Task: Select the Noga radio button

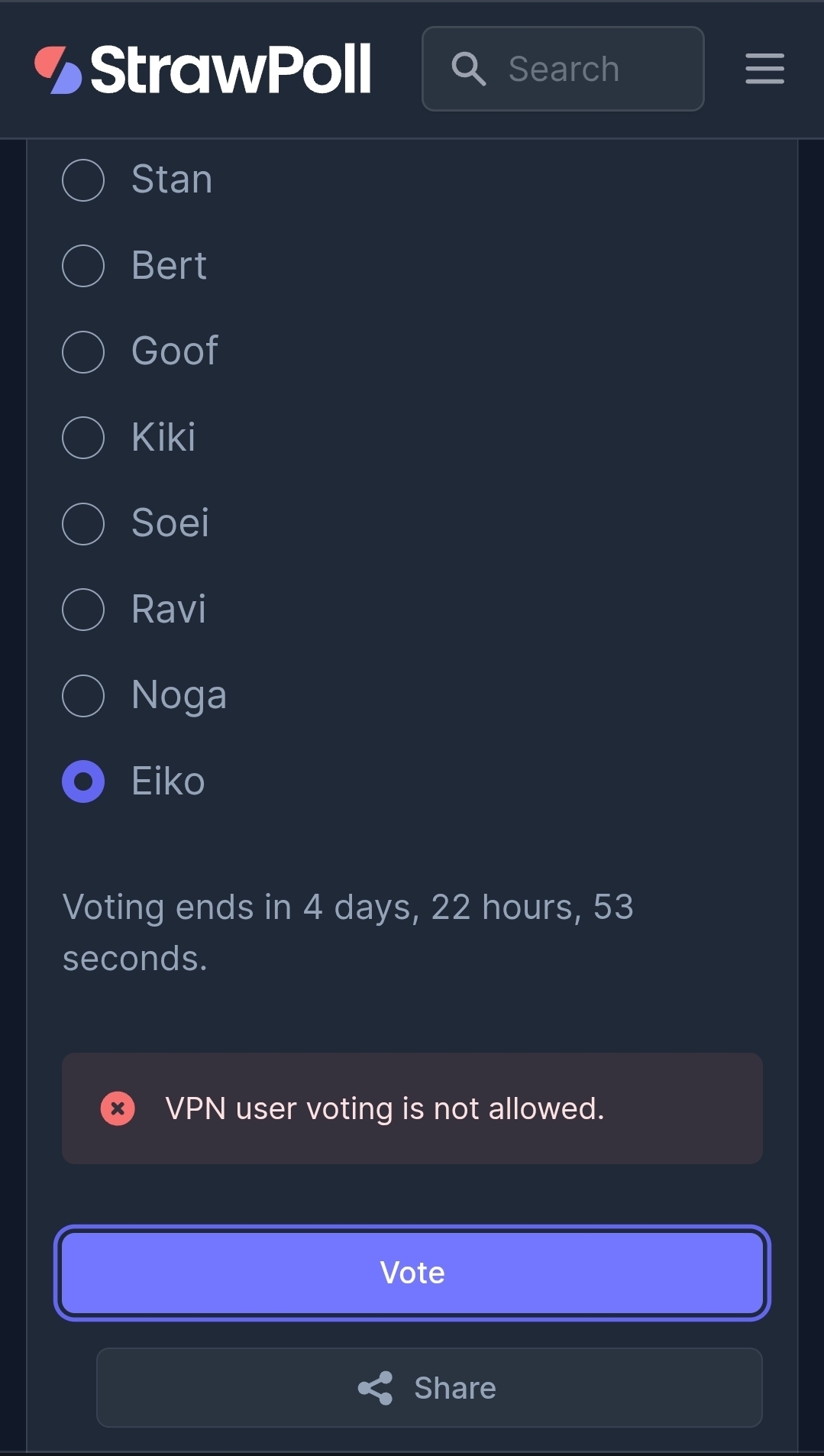Action: (83, 696)
